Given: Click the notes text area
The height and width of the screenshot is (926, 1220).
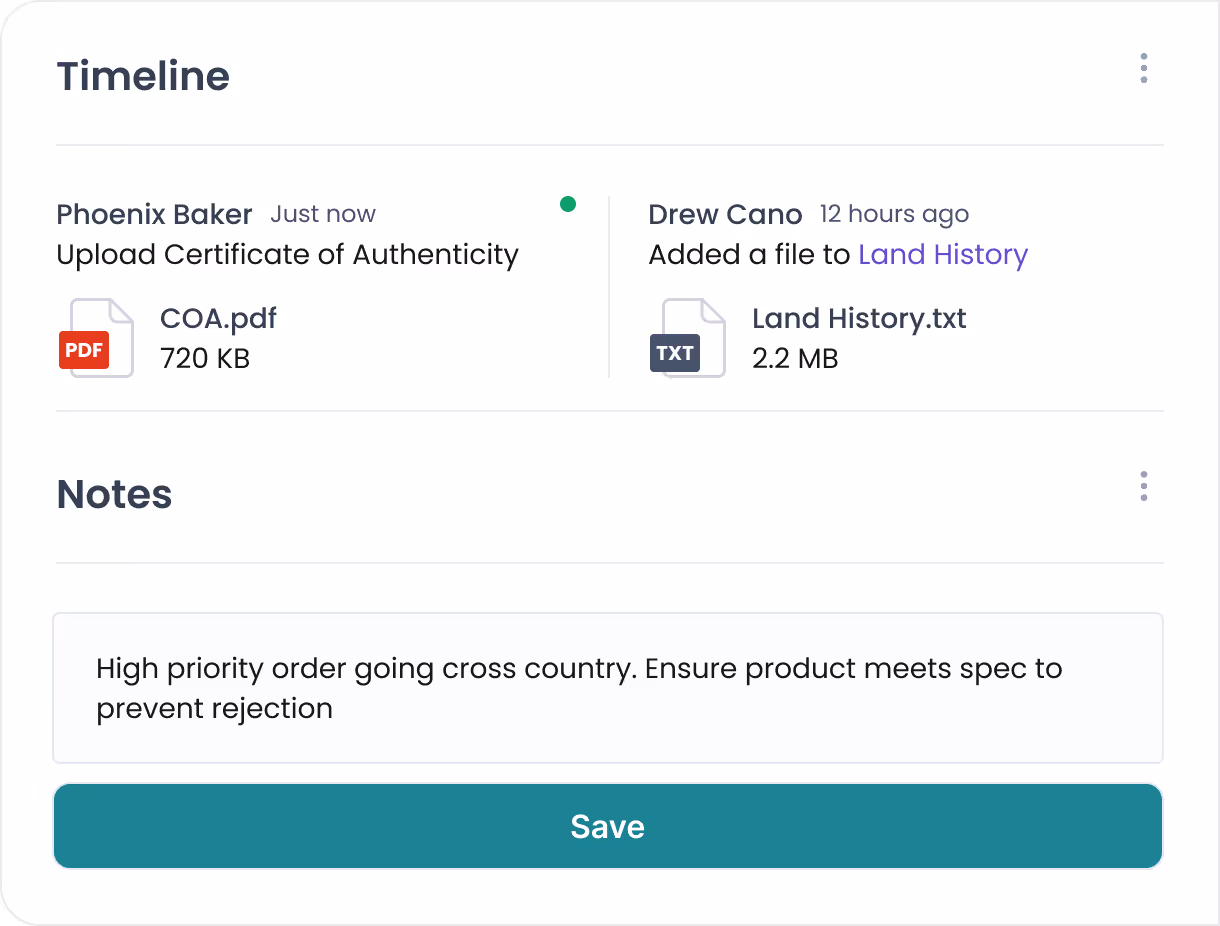Looking at the screenshot, I should 608,688.
